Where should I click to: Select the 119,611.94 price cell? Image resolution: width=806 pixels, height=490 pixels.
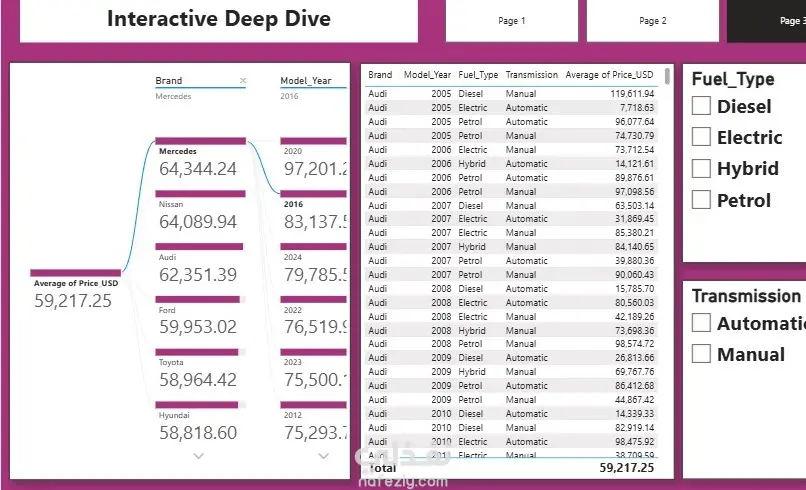click(632, 94)
